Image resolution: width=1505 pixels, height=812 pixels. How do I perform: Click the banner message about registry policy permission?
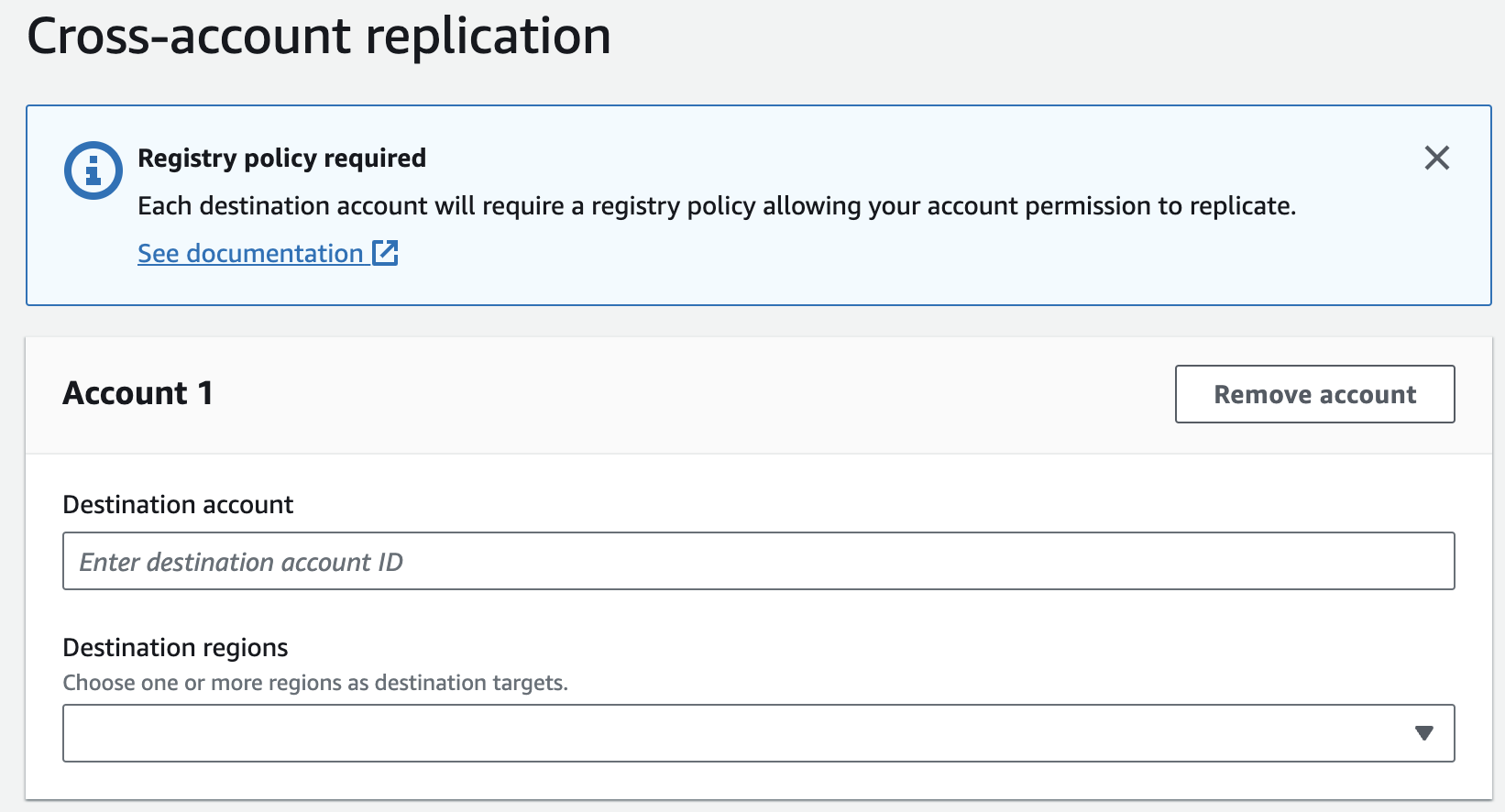[x=716, y=206]
